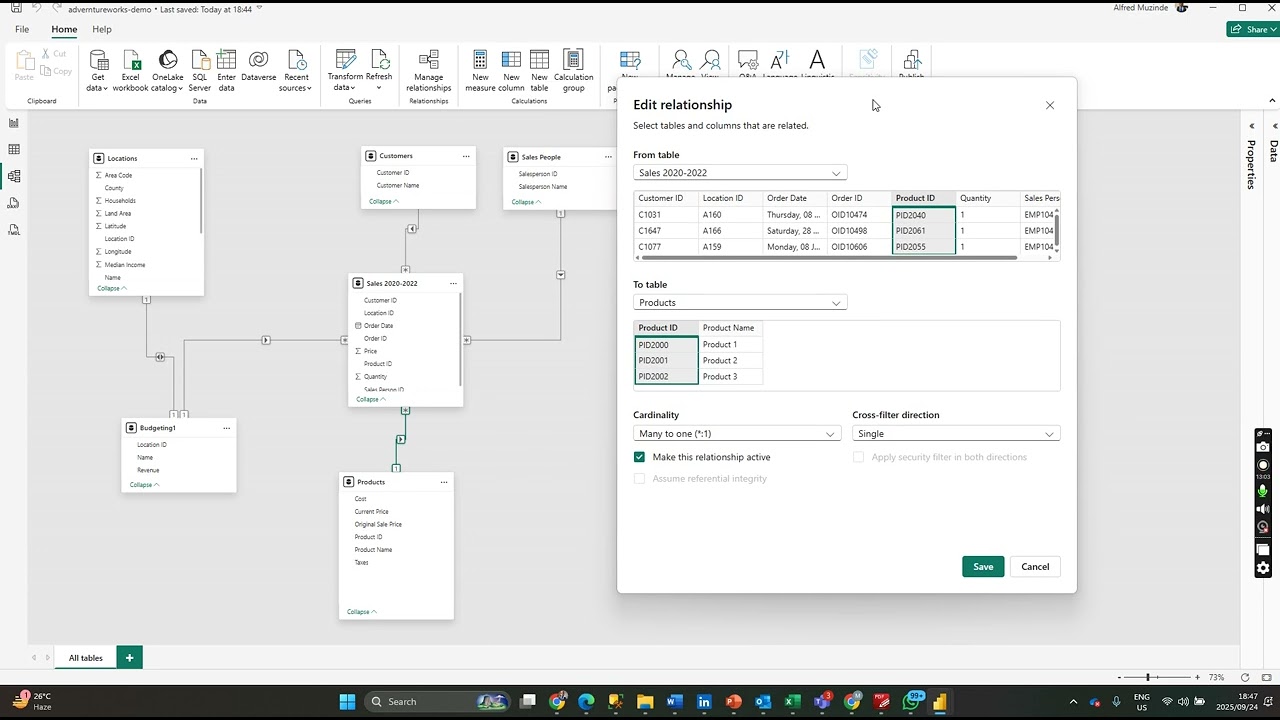Click Enter data in the ribbon
Image resolution: width=1280 pixels, height=720 pixels.
pyautogui.click(x=227, y=71)
